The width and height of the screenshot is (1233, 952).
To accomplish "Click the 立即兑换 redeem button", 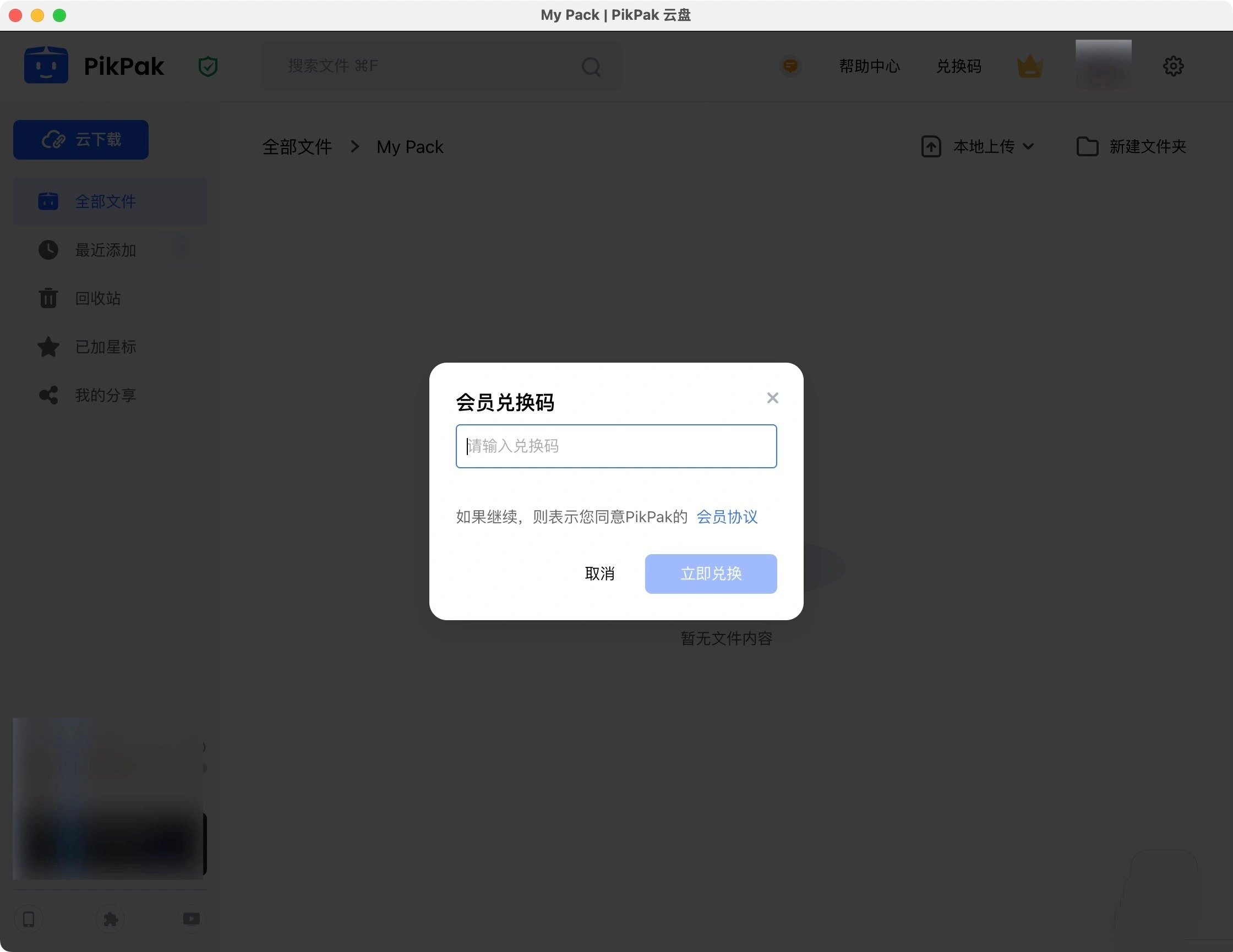I will click(x=710, y=573).
